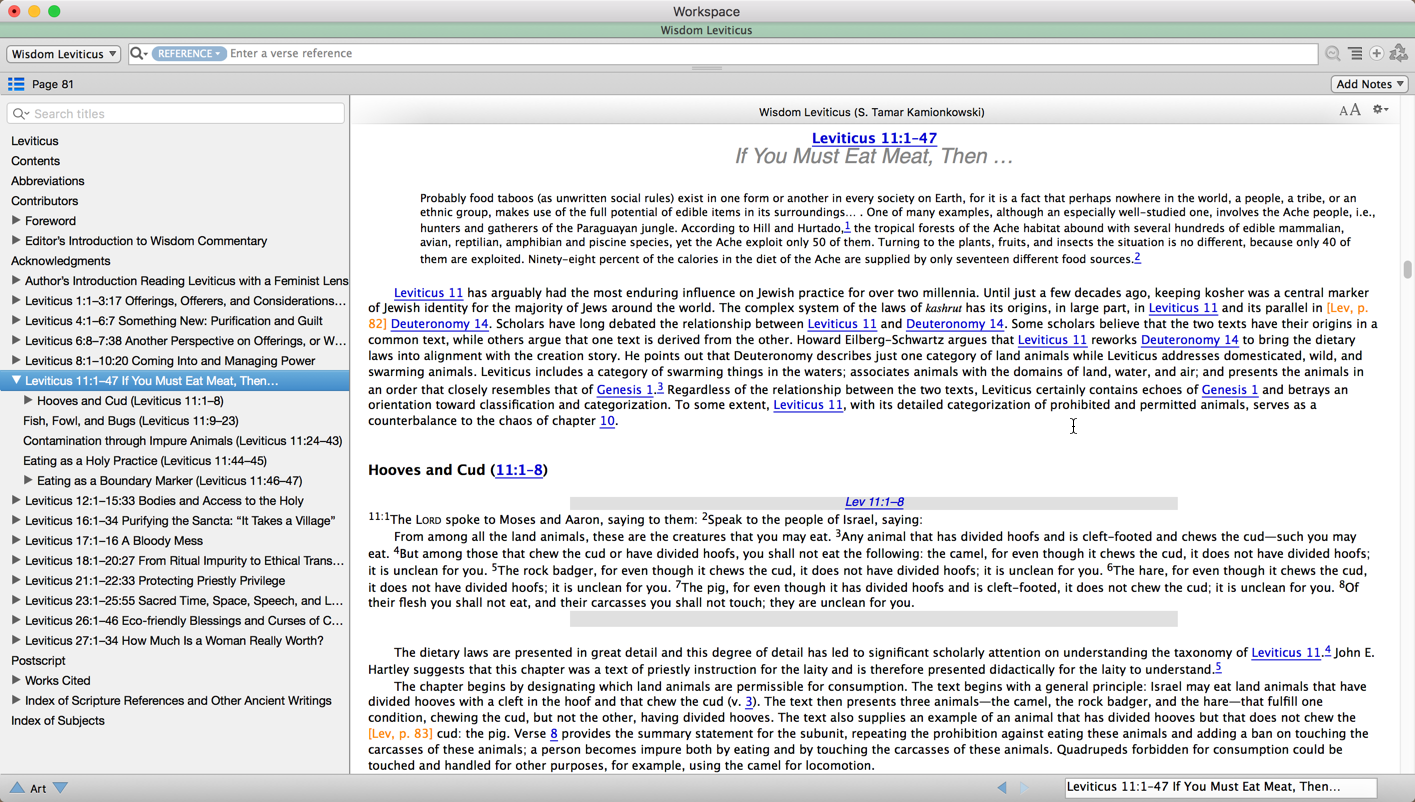Open the Wisdom Leviticus module dropdown
The width and height of the screenshot is (1415, 802).
pos(64,54)
